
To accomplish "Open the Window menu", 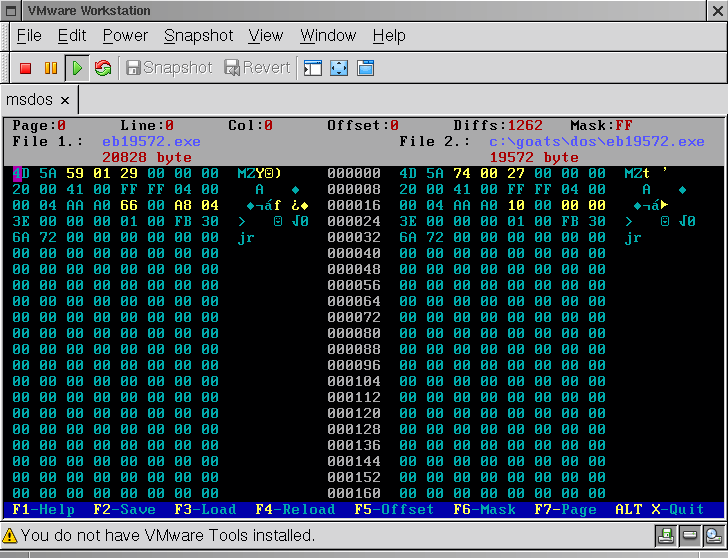I will click(x=328, y=36).
